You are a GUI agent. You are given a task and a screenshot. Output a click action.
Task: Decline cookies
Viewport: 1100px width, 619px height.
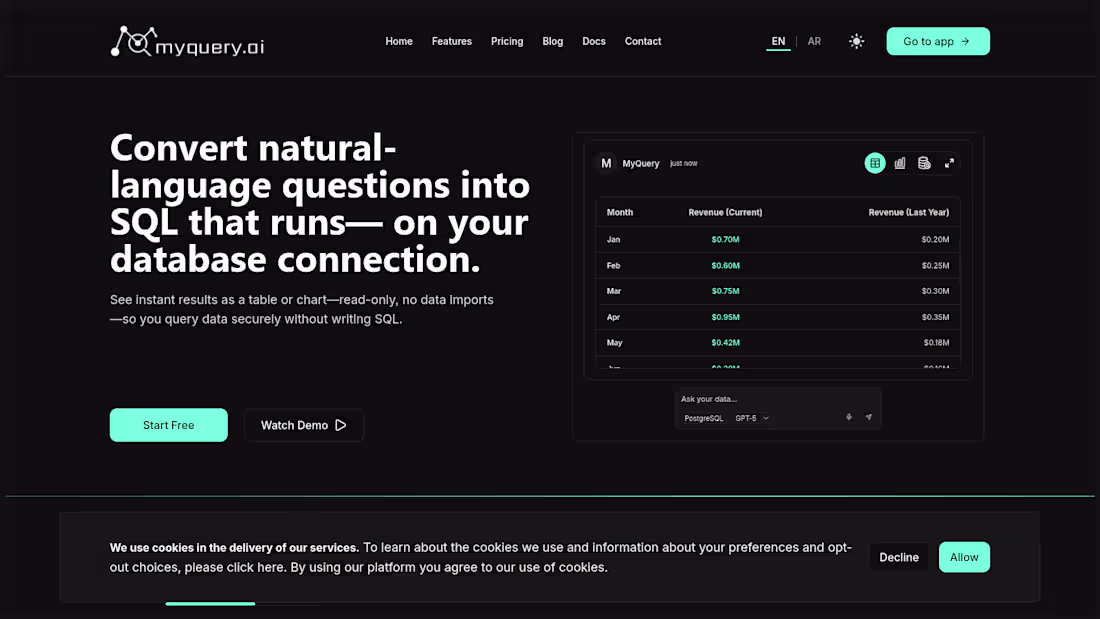899,557
